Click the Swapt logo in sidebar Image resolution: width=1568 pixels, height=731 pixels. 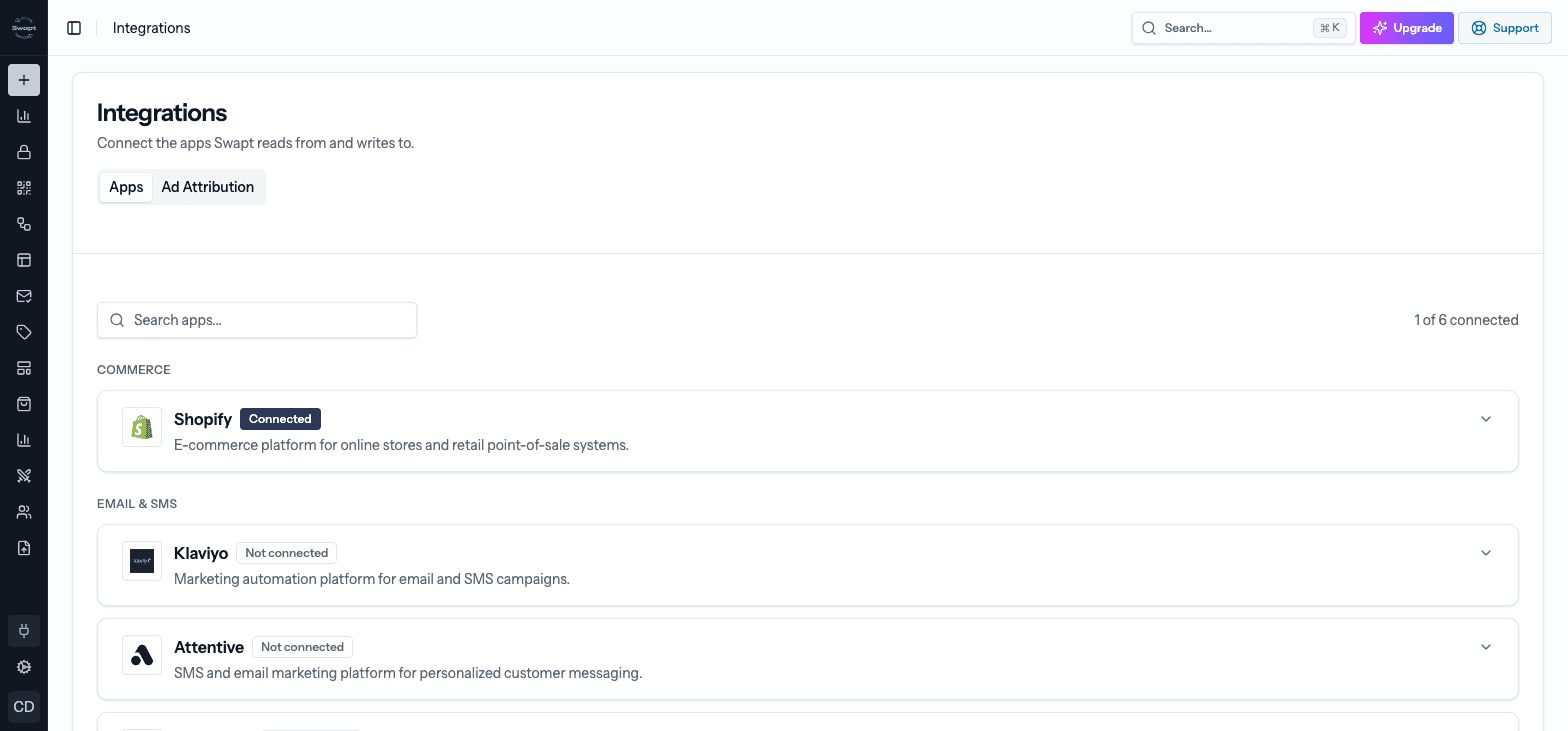[24, 28]
